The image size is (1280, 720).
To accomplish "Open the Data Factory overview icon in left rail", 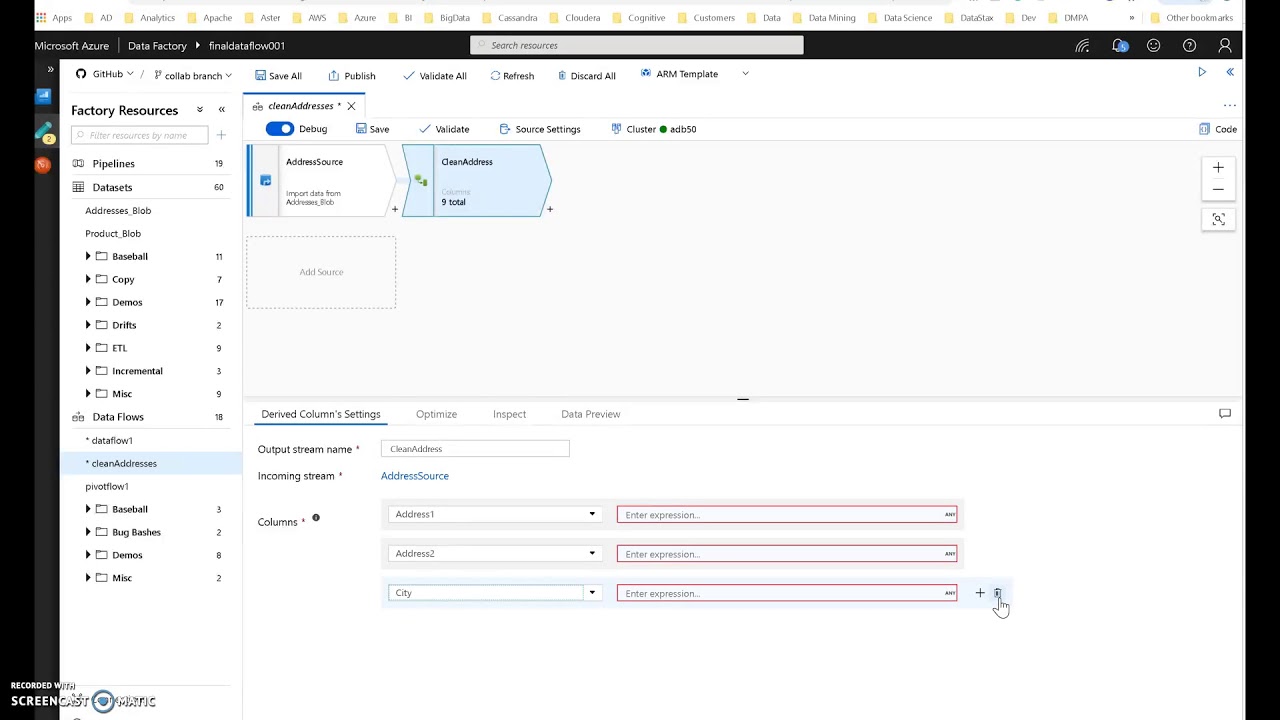I will click(43, 96).
